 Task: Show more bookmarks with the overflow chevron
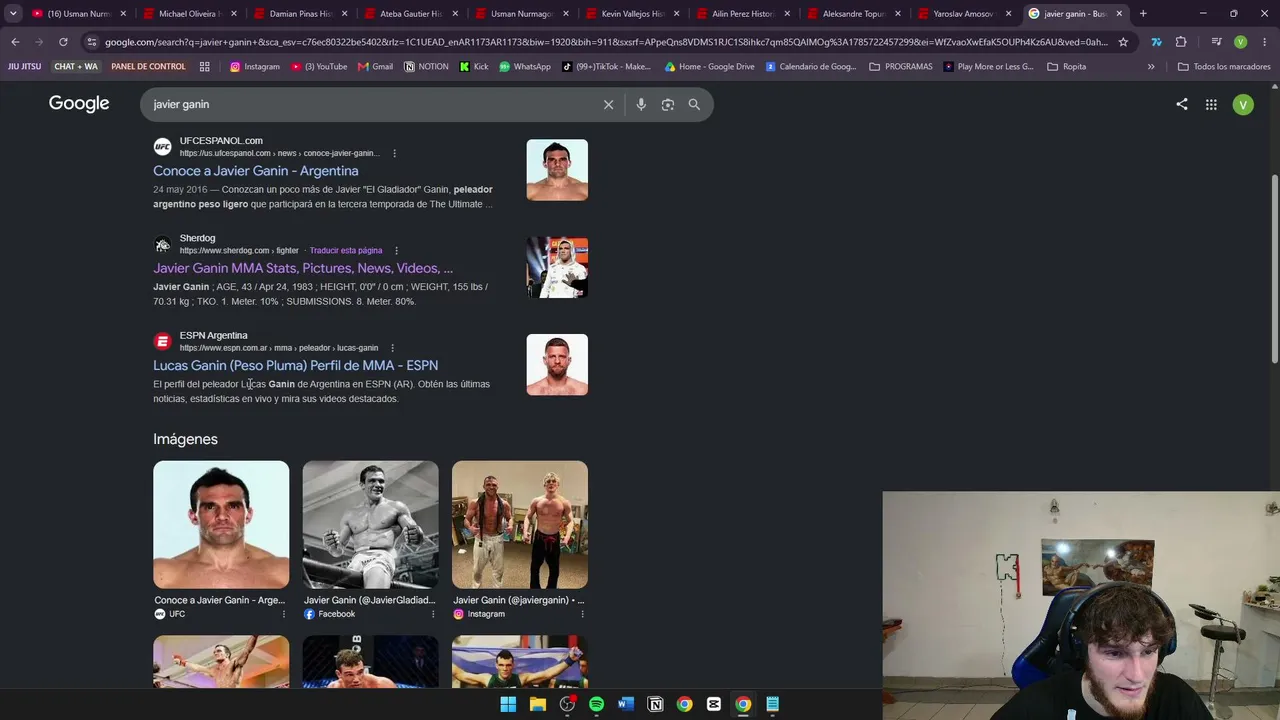1151,66
